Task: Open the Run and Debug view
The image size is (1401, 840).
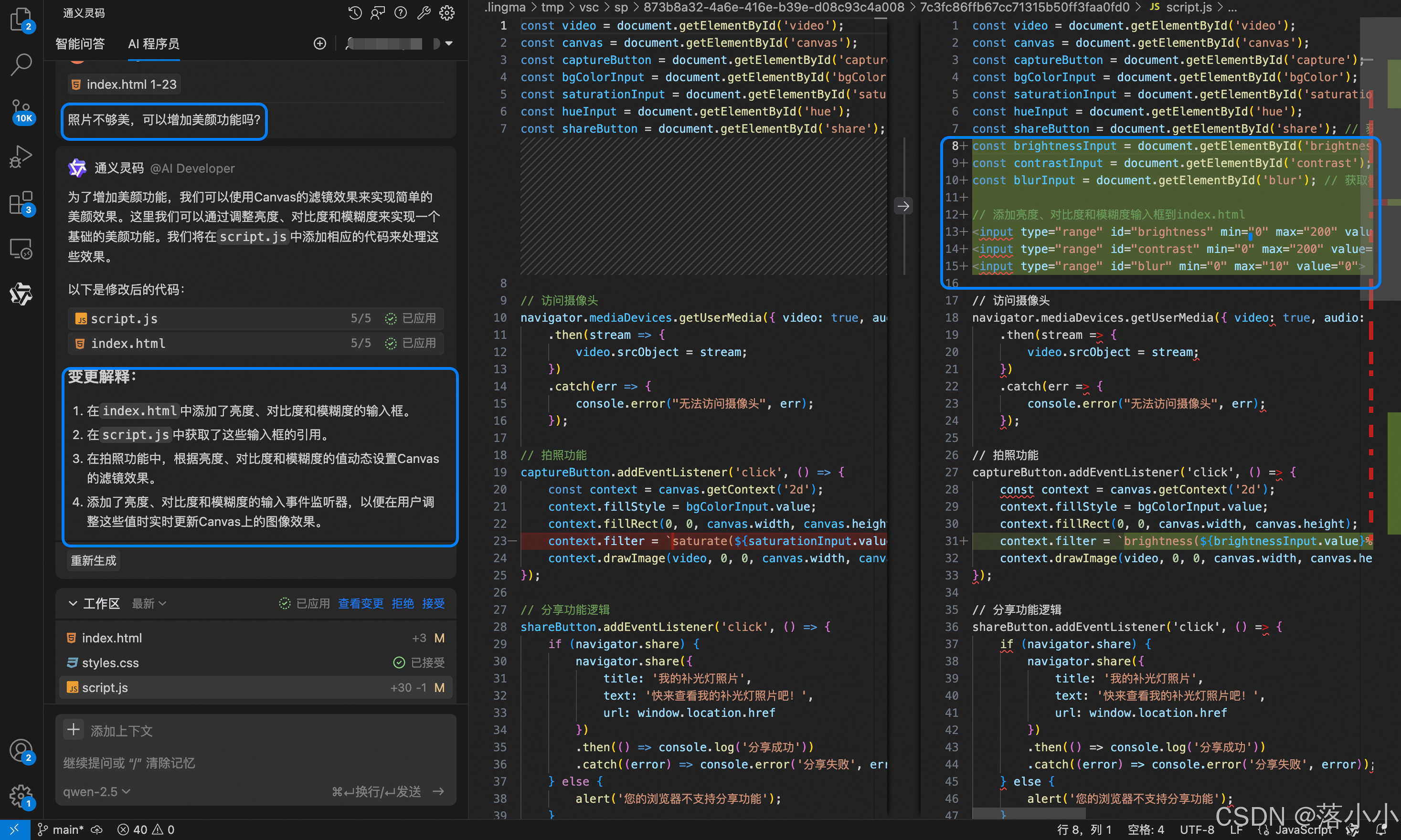Action: (x=21, y=156)
